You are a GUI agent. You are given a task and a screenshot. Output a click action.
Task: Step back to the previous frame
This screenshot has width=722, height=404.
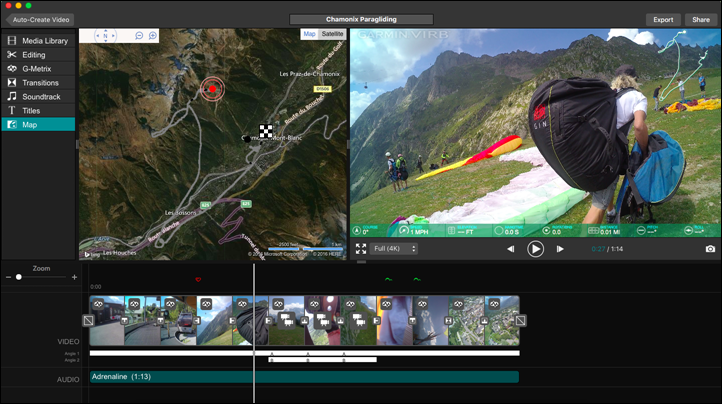(x=510, y=249)
